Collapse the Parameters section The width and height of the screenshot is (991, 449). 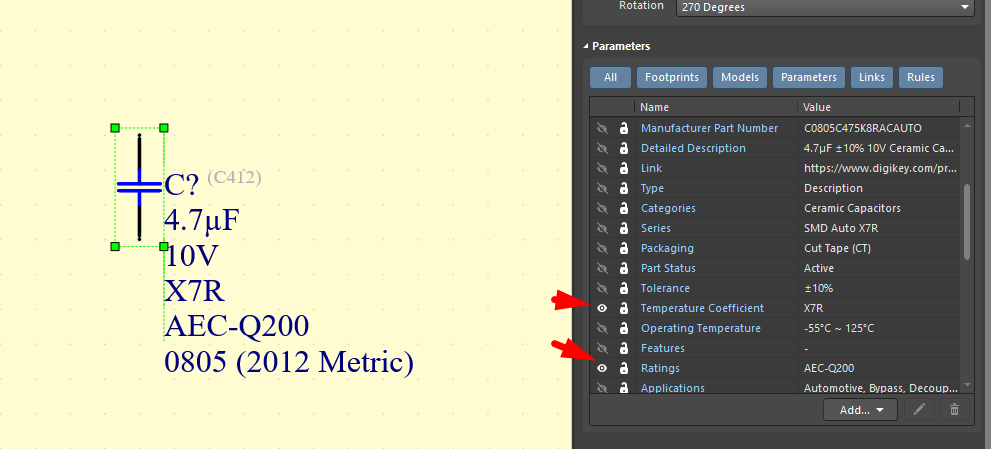tap(586, 46)
